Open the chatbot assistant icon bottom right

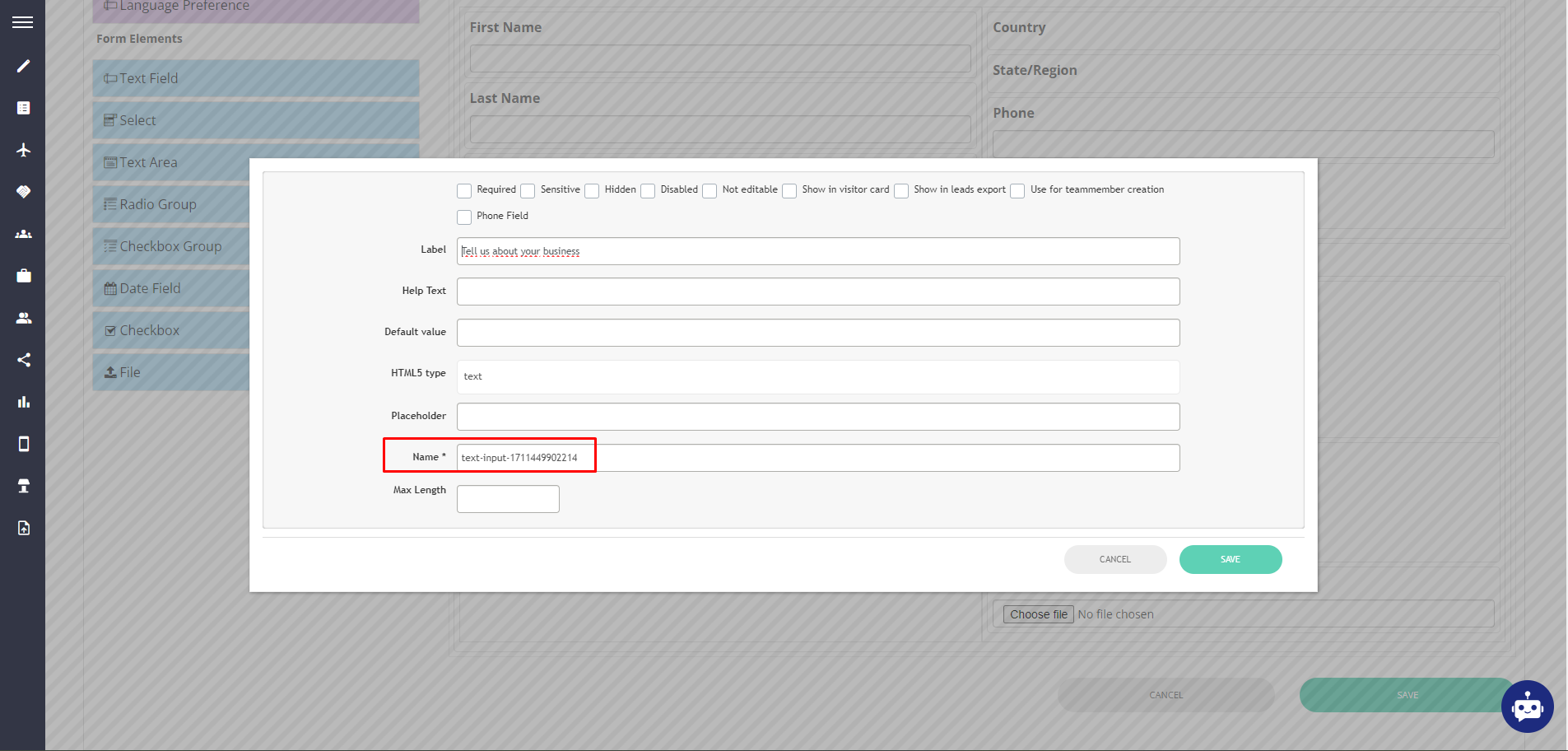coord(1527,707)
